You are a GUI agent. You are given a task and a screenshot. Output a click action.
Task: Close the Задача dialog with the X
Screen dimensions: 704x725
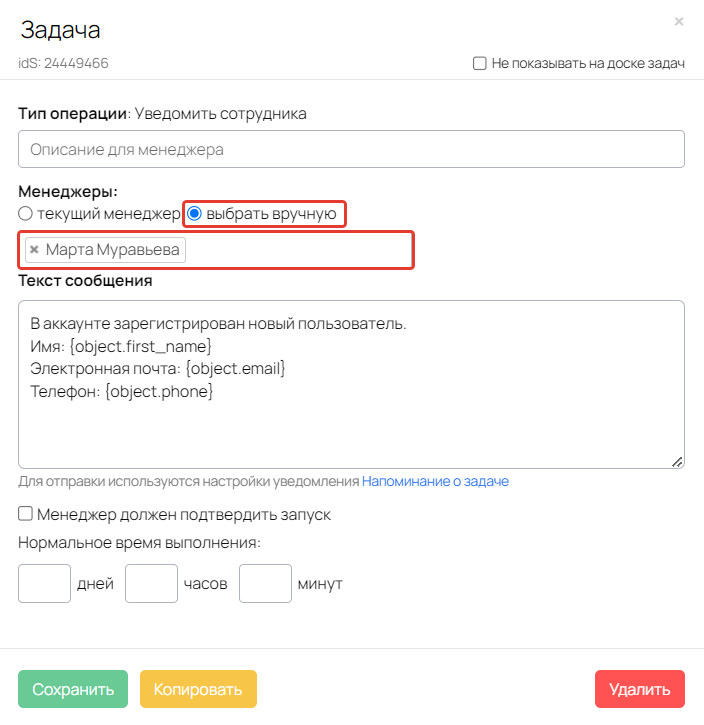[679, 21]
